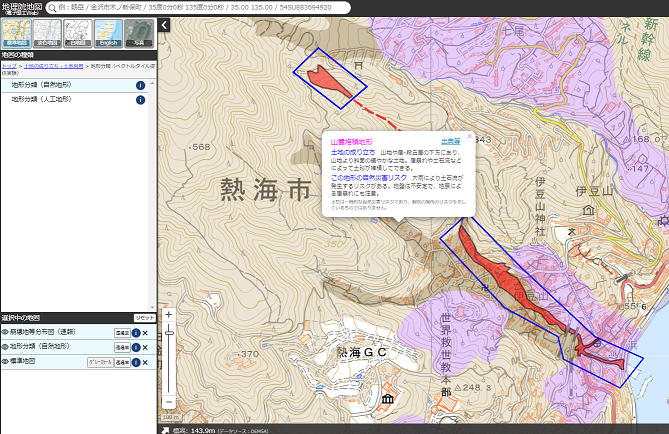Zoom in with the plus button
Viewport: 669px width, 434px height.
click(169, 314)
